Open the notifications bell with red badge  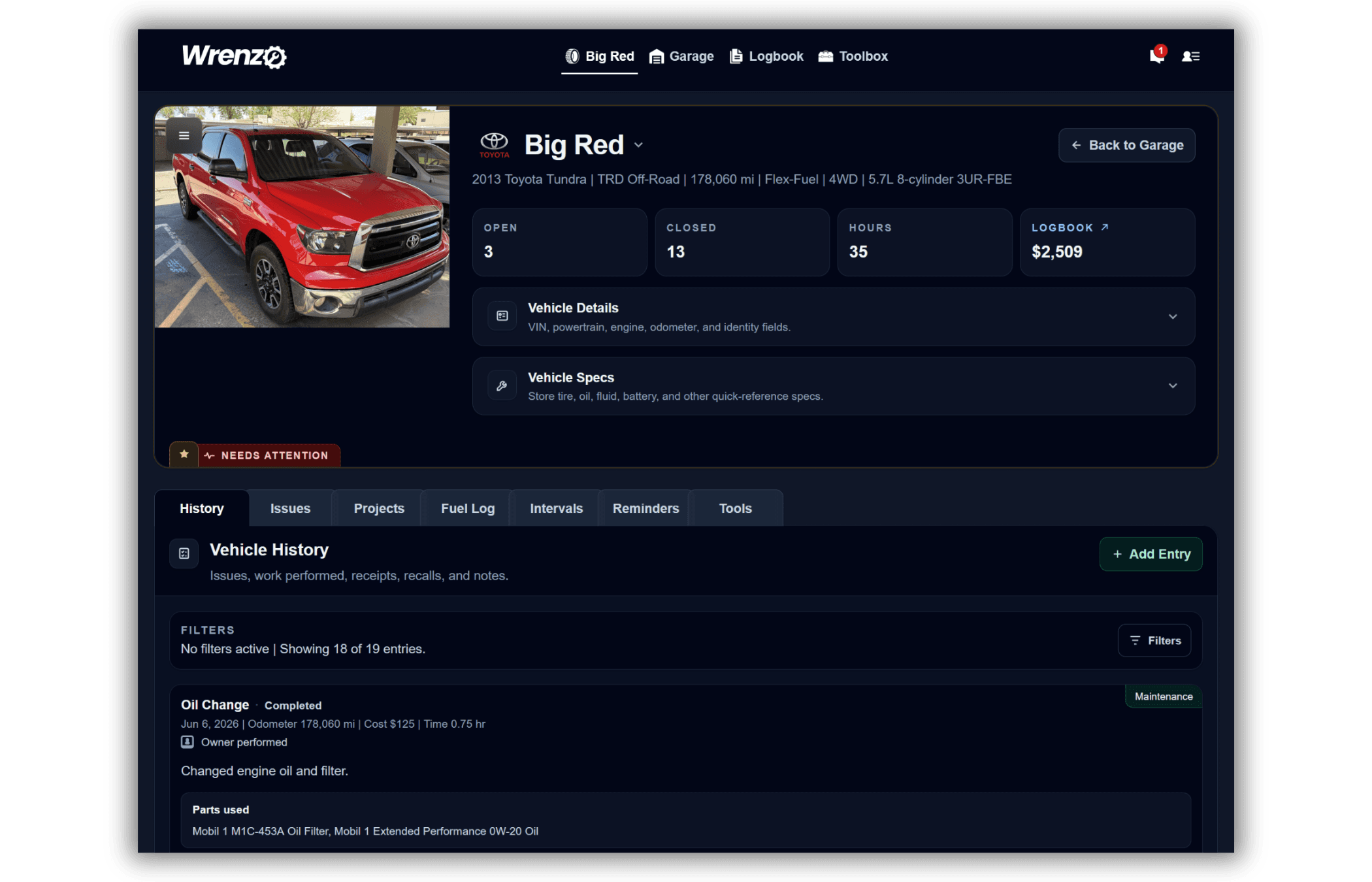1157,55
